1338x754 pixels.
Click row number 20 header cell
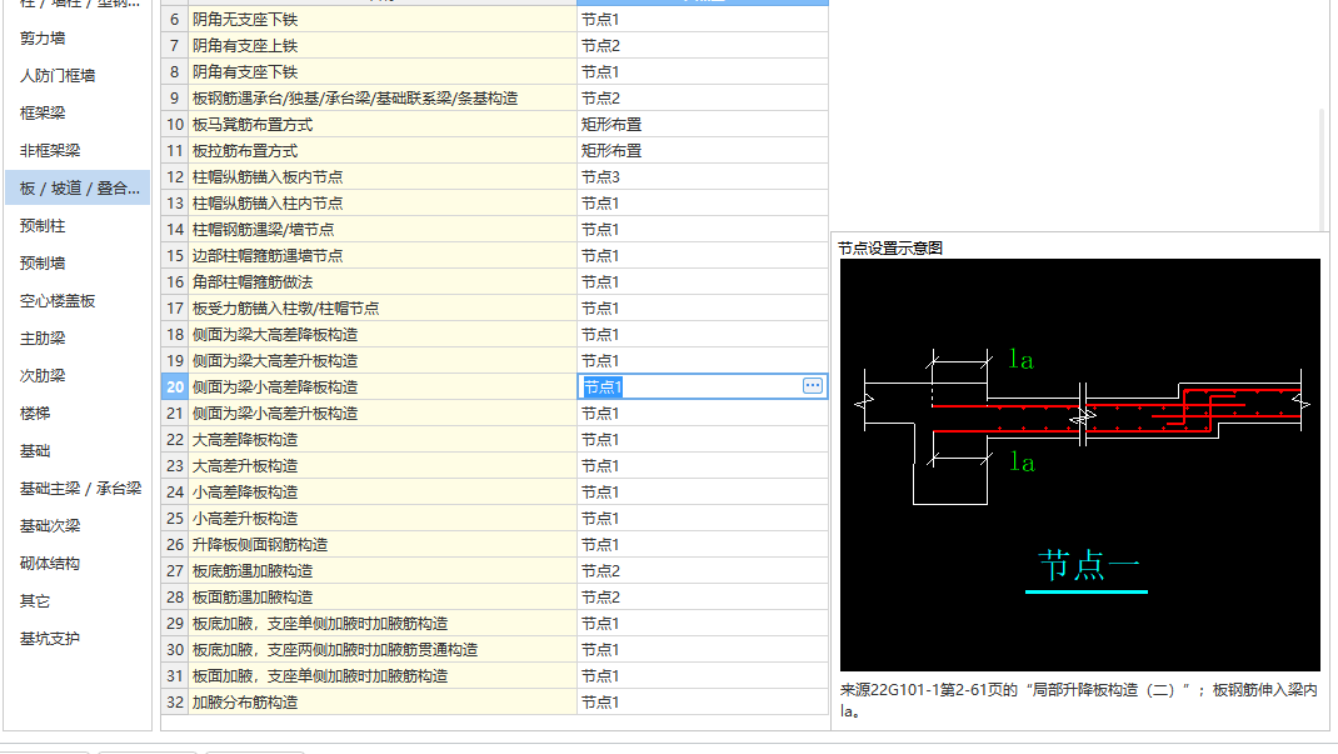click(175, 387)
